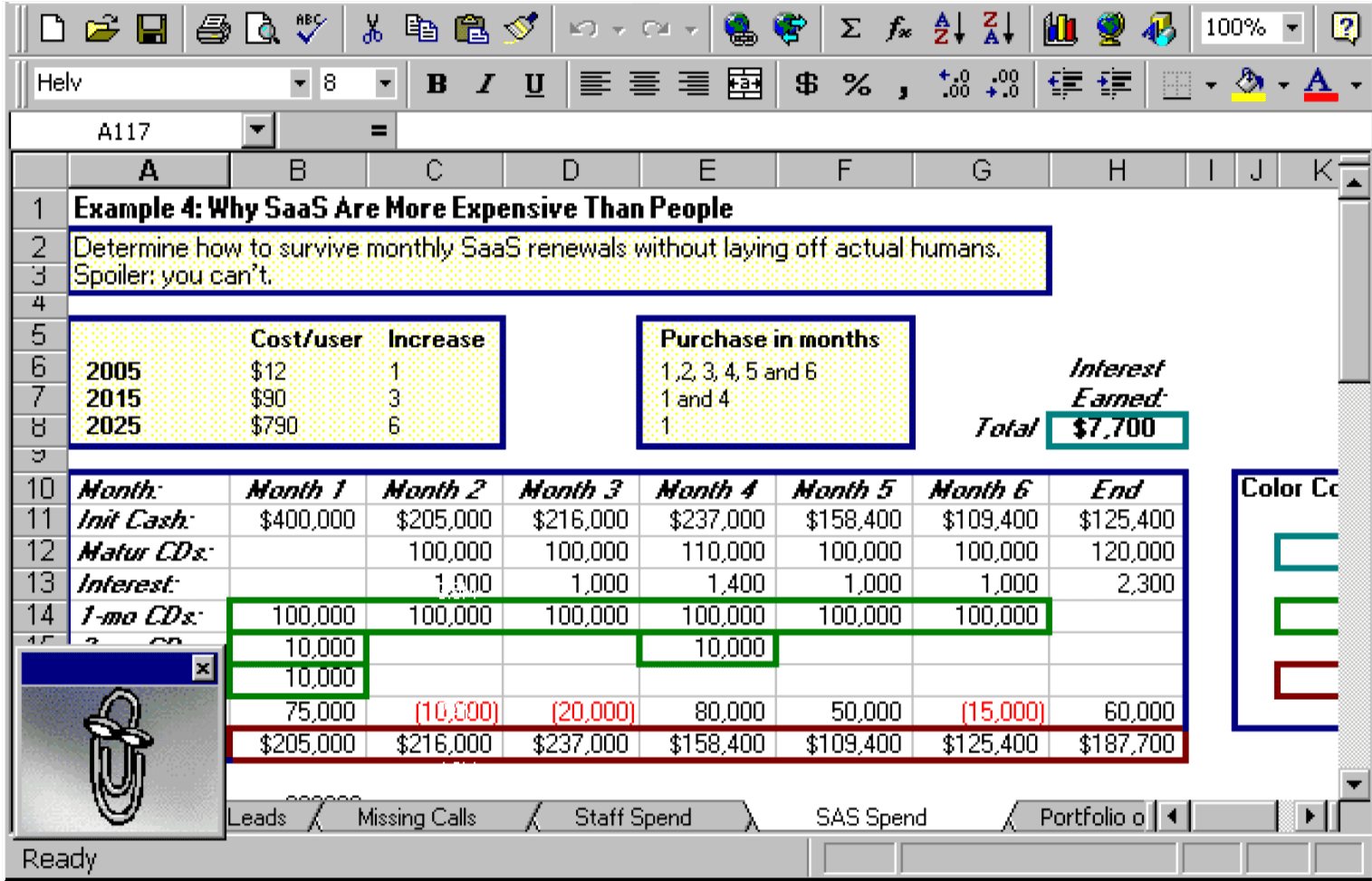Expand the redo history dropdown arrow
The width and height of the screenshot is (1372, 881).
[692, 30]
